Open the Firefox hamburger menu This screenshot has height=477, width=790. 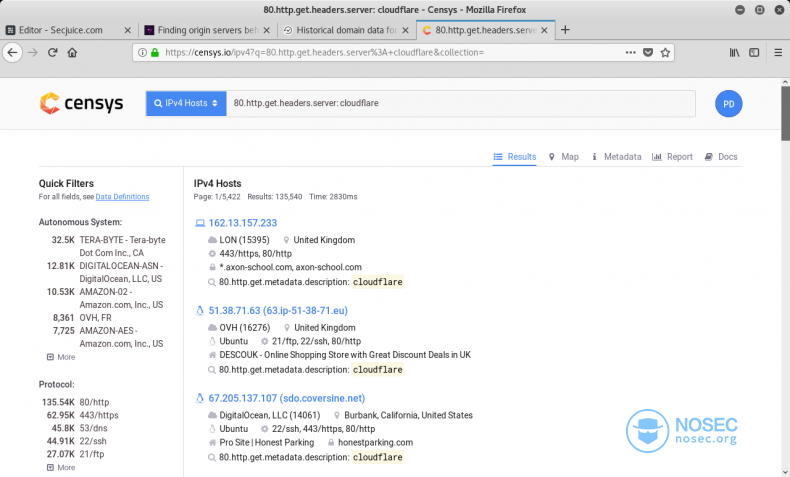778,52
